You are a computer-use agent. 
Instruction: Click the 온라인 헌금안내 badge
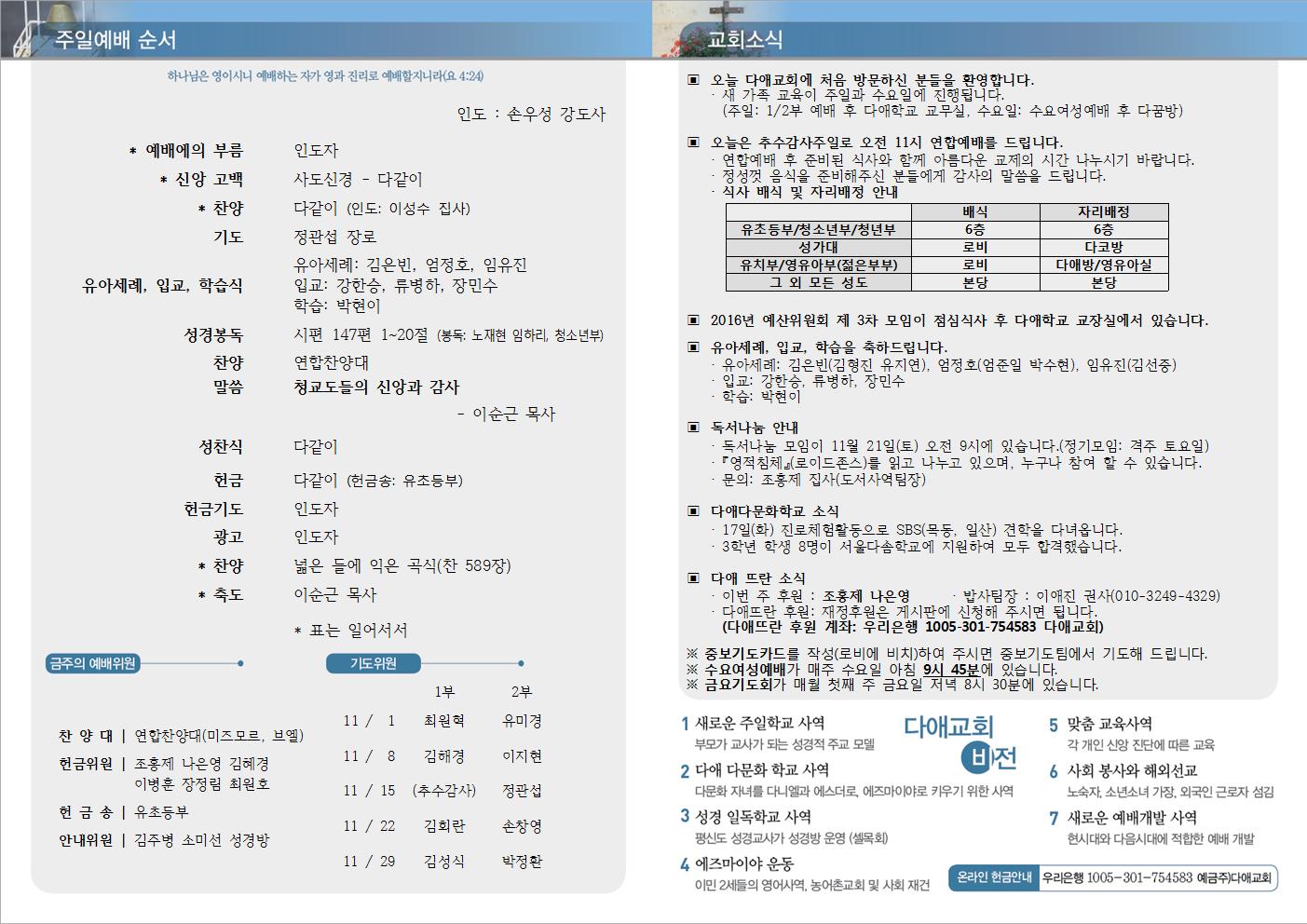click(994, 877)
